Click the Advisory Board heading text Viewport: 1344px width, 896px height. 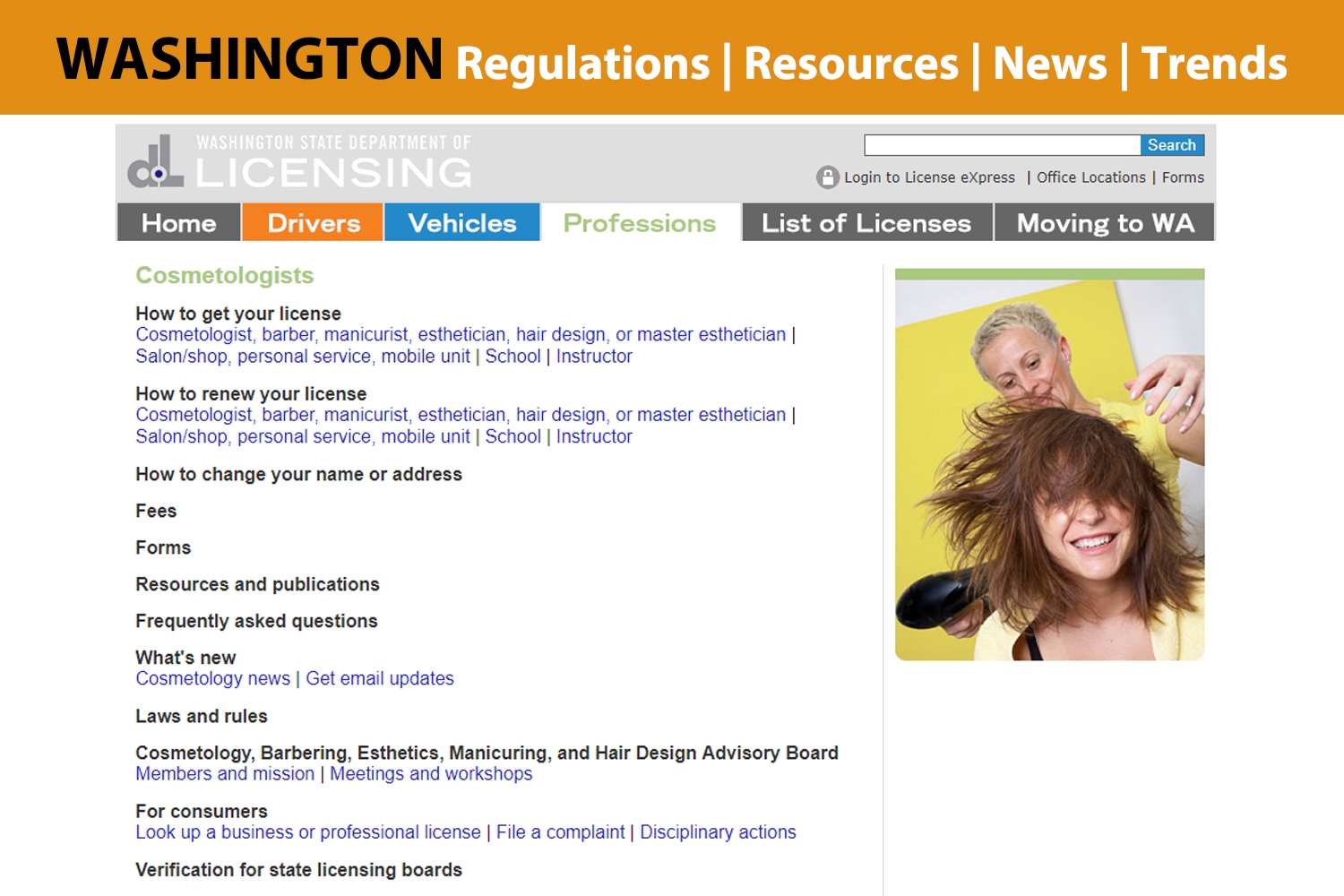point(487,753)
